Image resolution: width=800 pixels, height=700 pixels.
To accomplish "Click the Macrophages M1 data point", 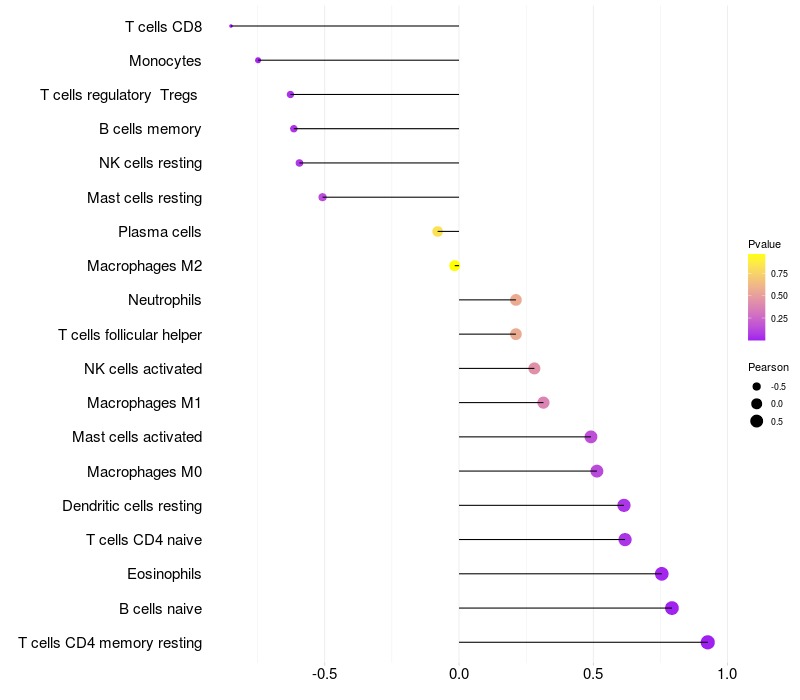I will coord(543,403).
